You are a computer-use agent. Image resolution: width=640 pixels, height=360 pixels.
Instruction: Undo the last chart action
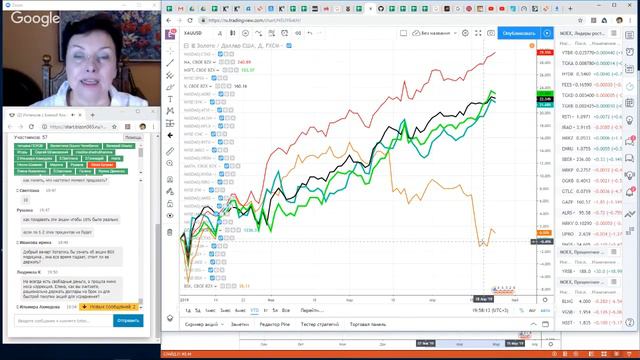(310, 33)
